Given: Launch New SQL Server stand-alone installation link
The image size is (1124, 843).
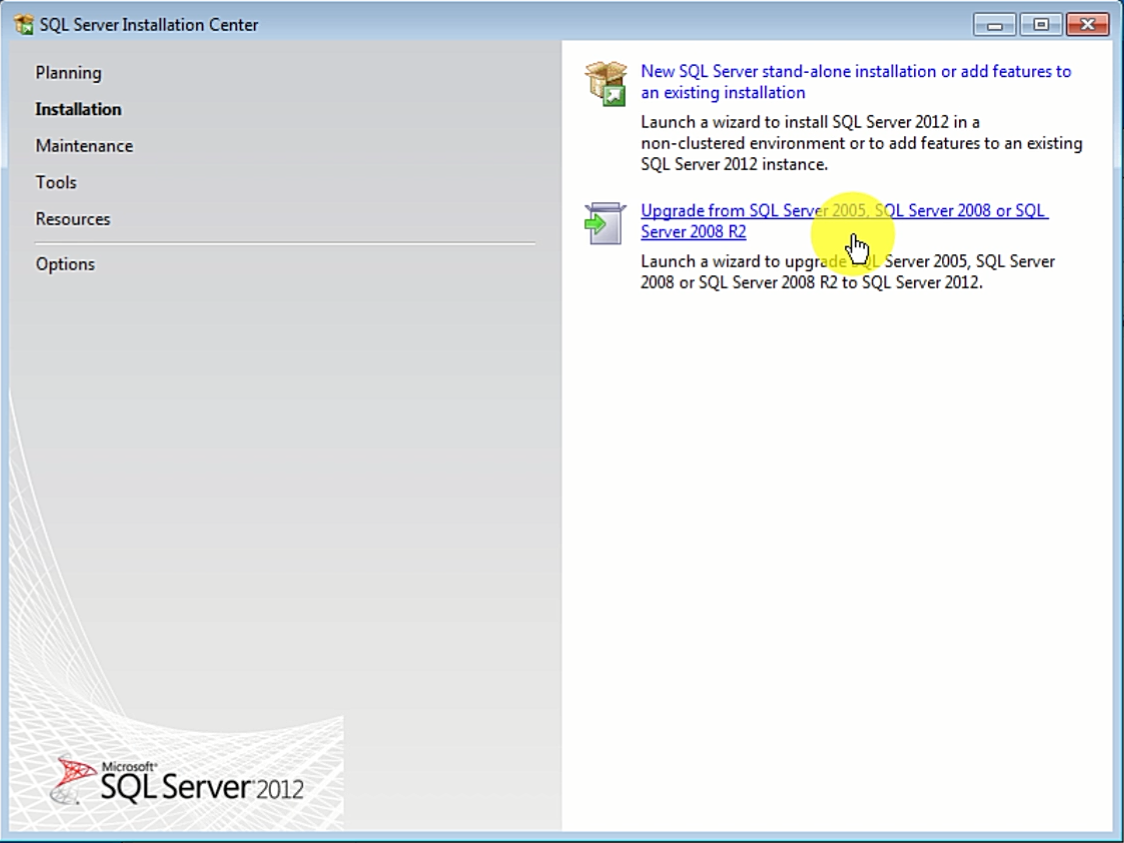Looking at the screenshot, I should [x=856, y=82].
